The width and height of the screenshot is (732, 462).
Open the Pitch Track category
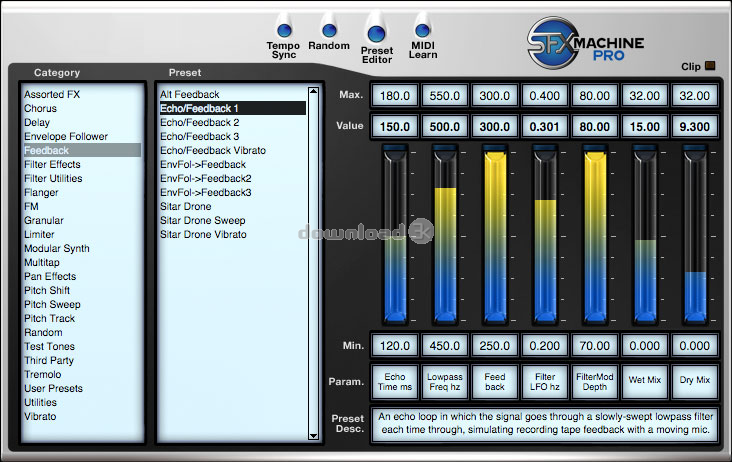pos(49,318)
